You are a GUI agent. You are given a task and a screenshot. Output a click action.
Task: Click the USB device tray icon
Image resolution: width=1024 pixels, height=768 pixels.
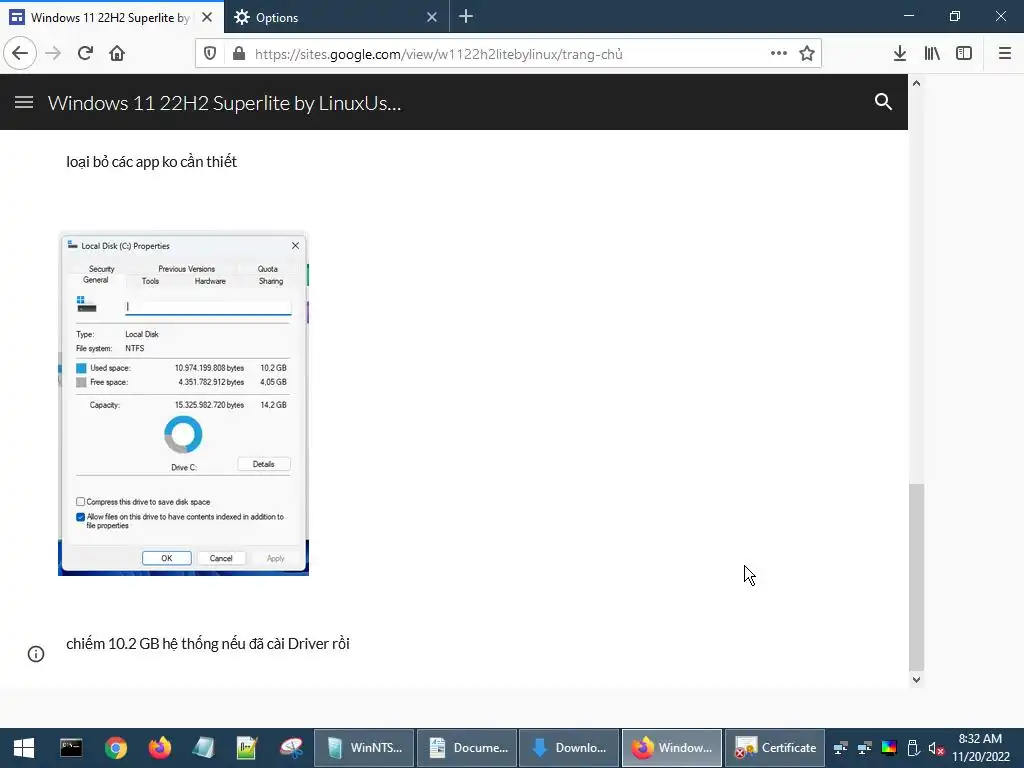[913, 748]
